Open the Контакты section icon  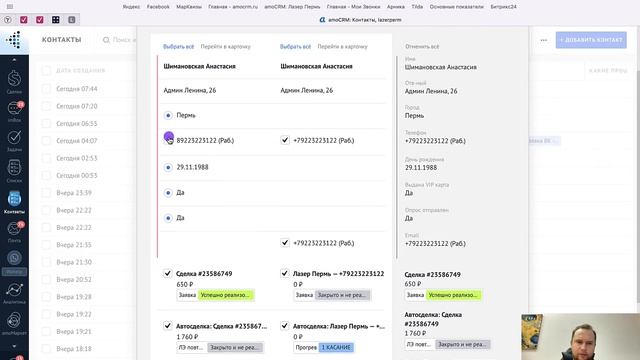[14, 202]
